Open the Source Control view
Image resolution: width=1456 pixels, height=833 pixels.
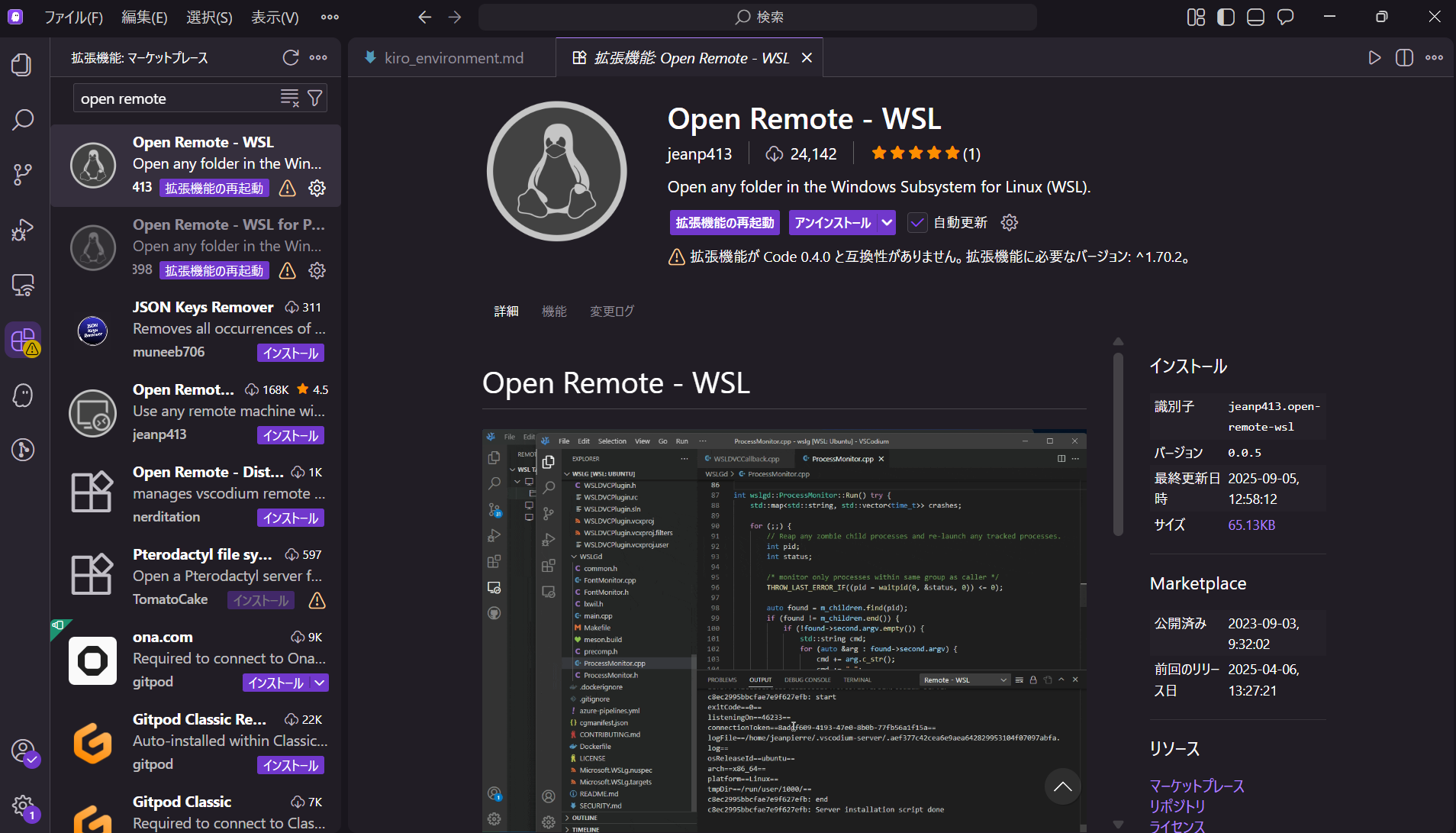(23, 174)
